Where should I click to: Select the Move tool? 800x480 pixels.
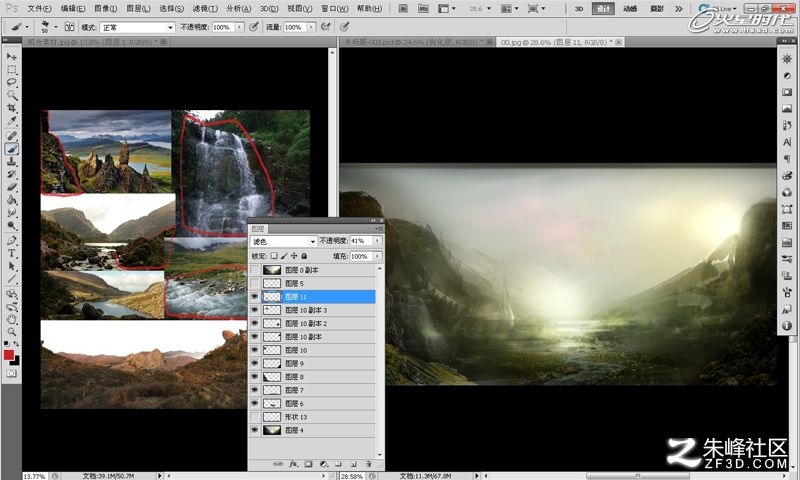pyautogui.click(x=12, y=56)
